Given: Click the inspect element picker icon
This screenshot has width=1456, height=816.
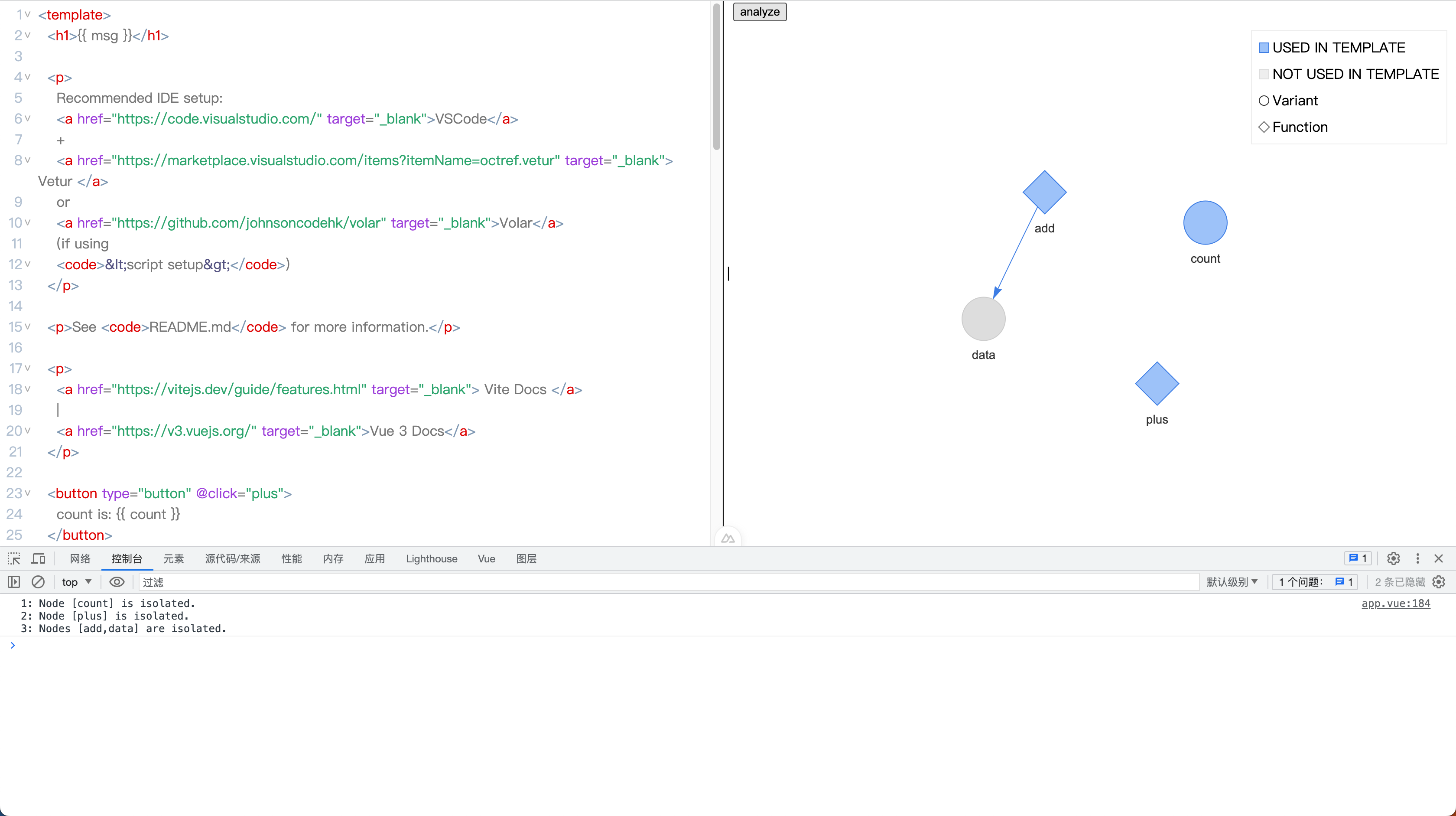Looking at the screenshot, I should pos(14,559).
